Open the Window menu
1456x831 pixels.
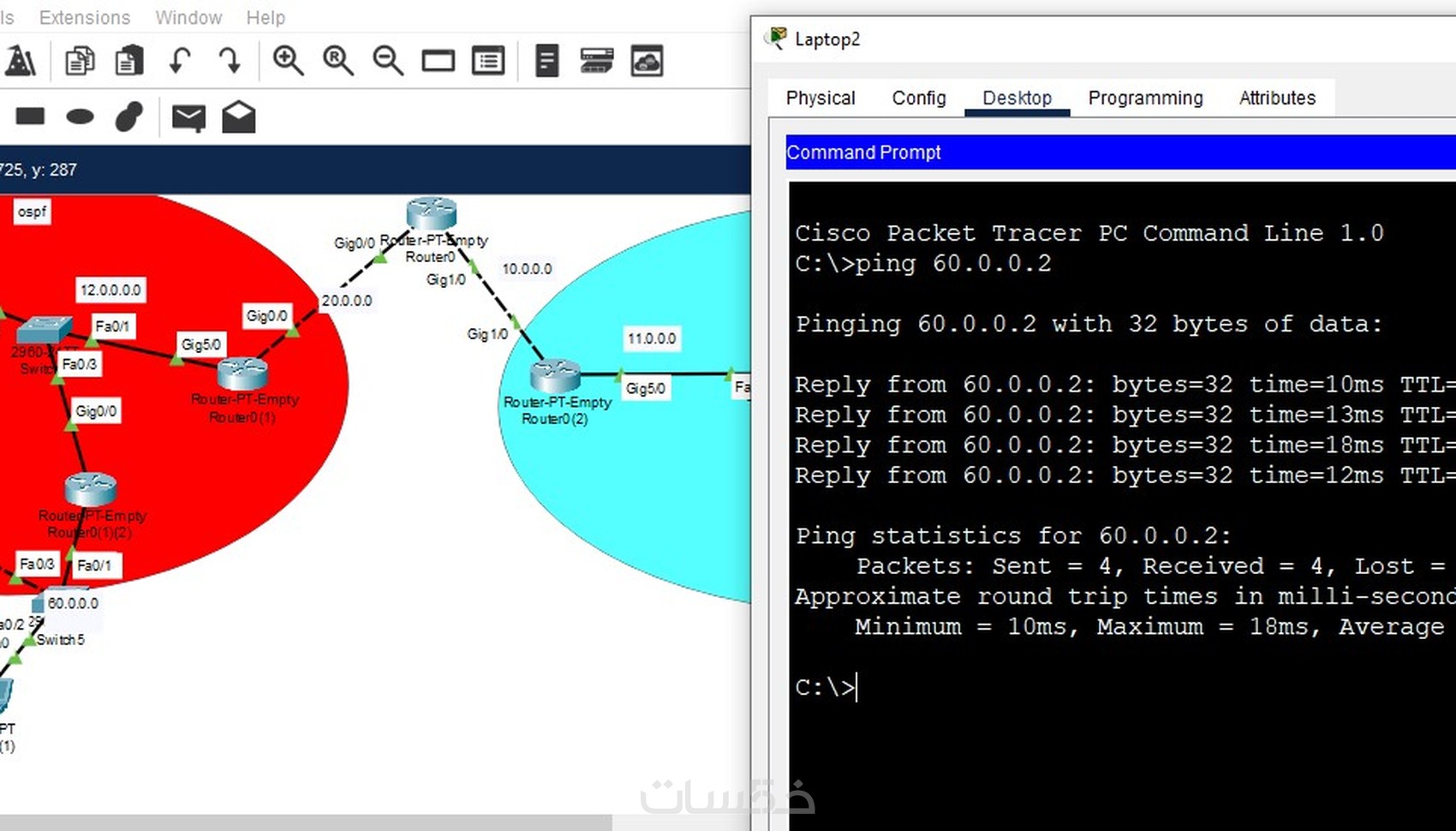[x=188, y=17]
